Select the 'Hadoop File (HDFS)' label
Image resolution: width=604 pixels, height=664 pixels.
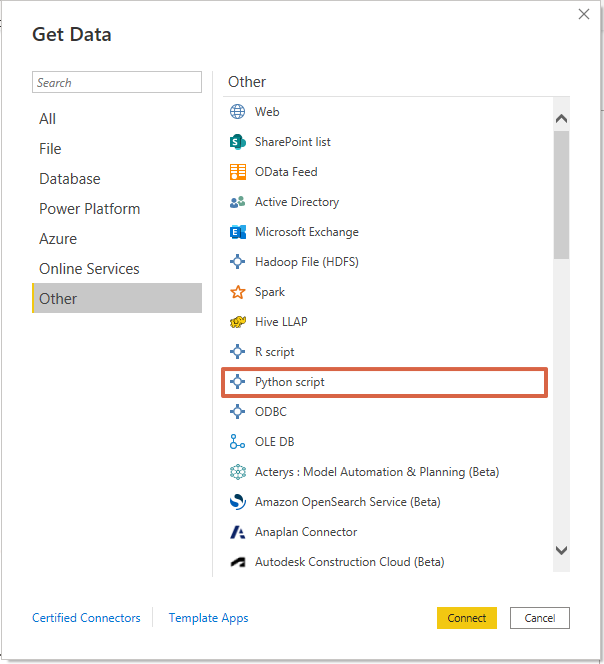click(307, 262)
